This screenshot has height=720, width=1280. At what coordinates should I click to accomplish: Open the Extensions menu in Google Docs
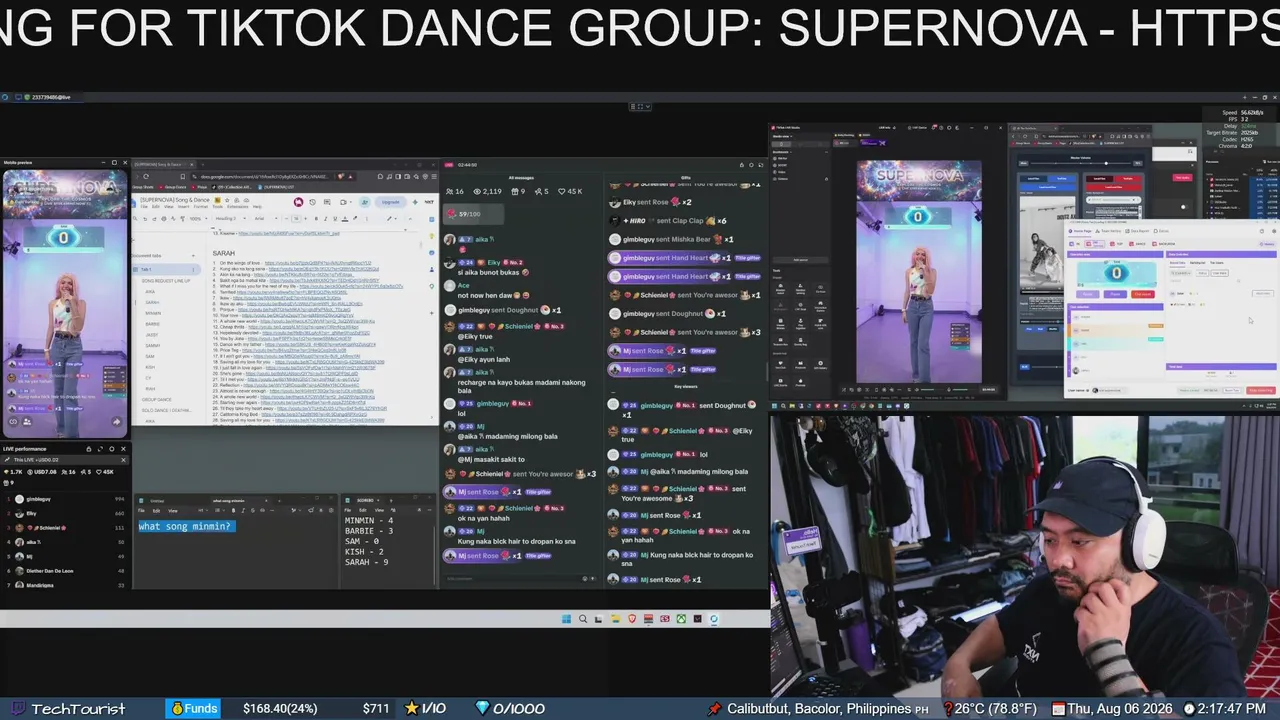point(237,207)
